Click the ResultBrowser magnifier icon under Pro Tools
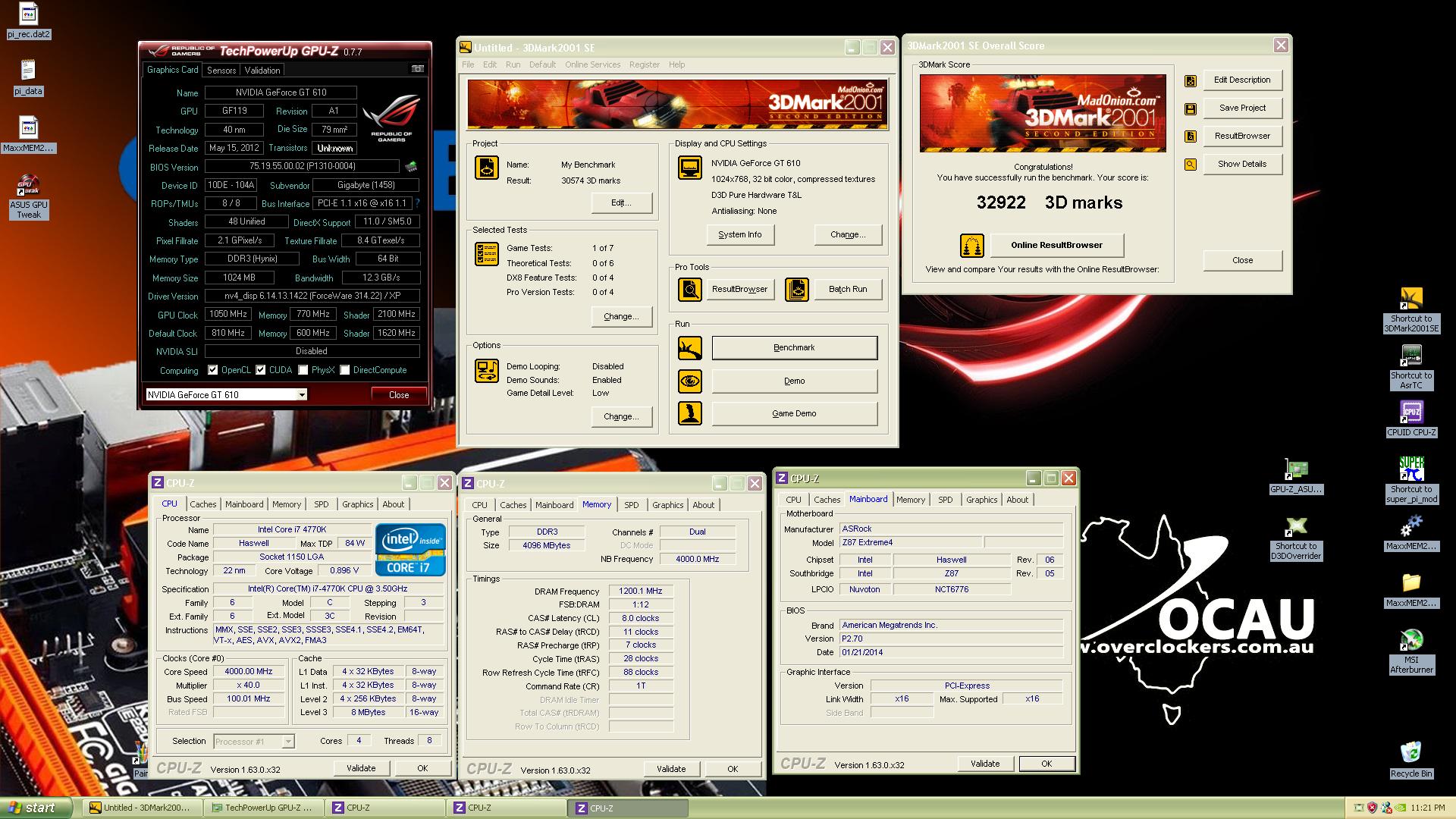This screenshot has width=1456, height=819. (689, 289)
